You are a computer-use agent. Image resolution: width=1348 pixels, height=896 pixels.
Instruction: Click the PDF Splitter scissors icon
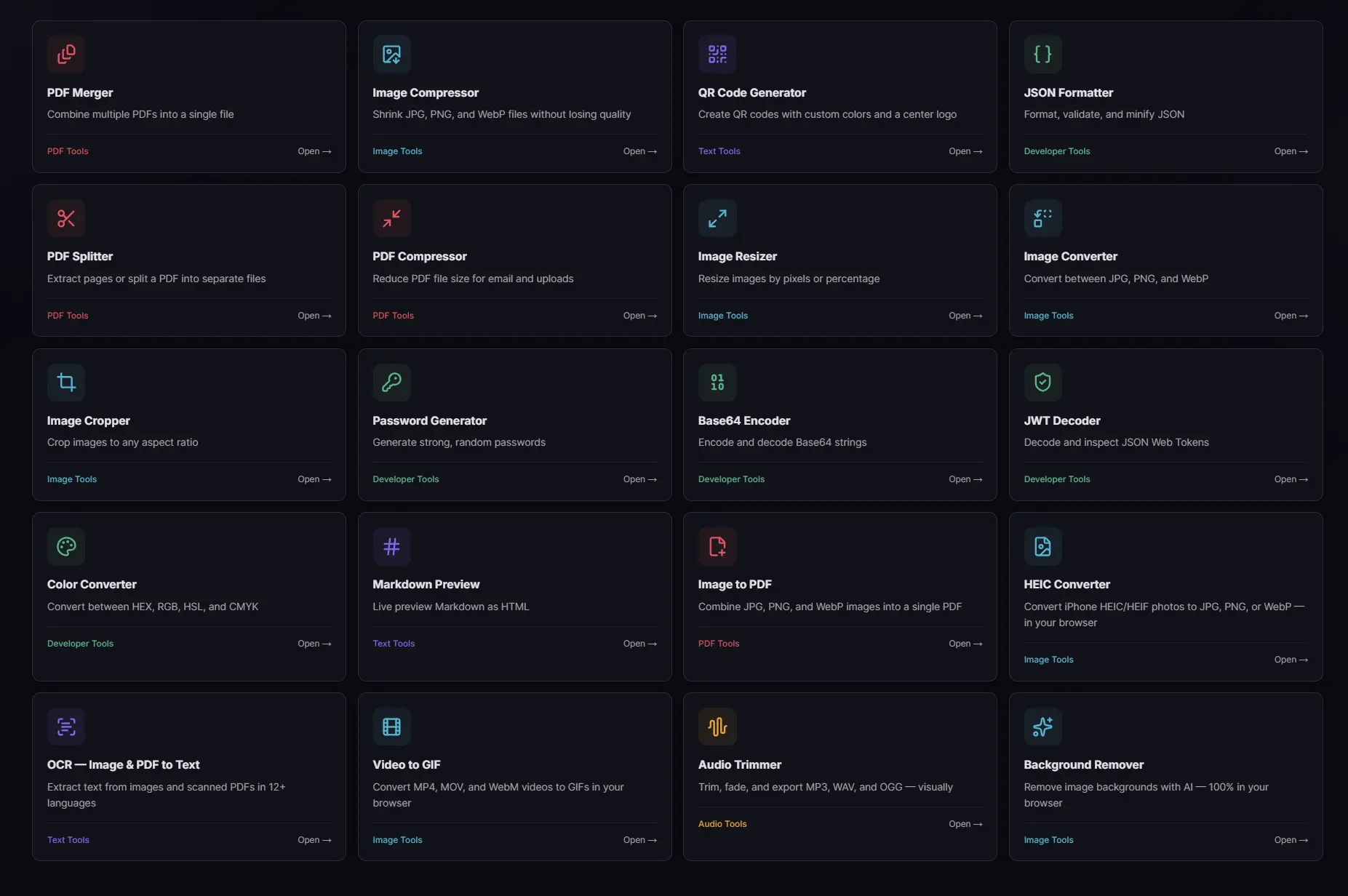point(66,218)
